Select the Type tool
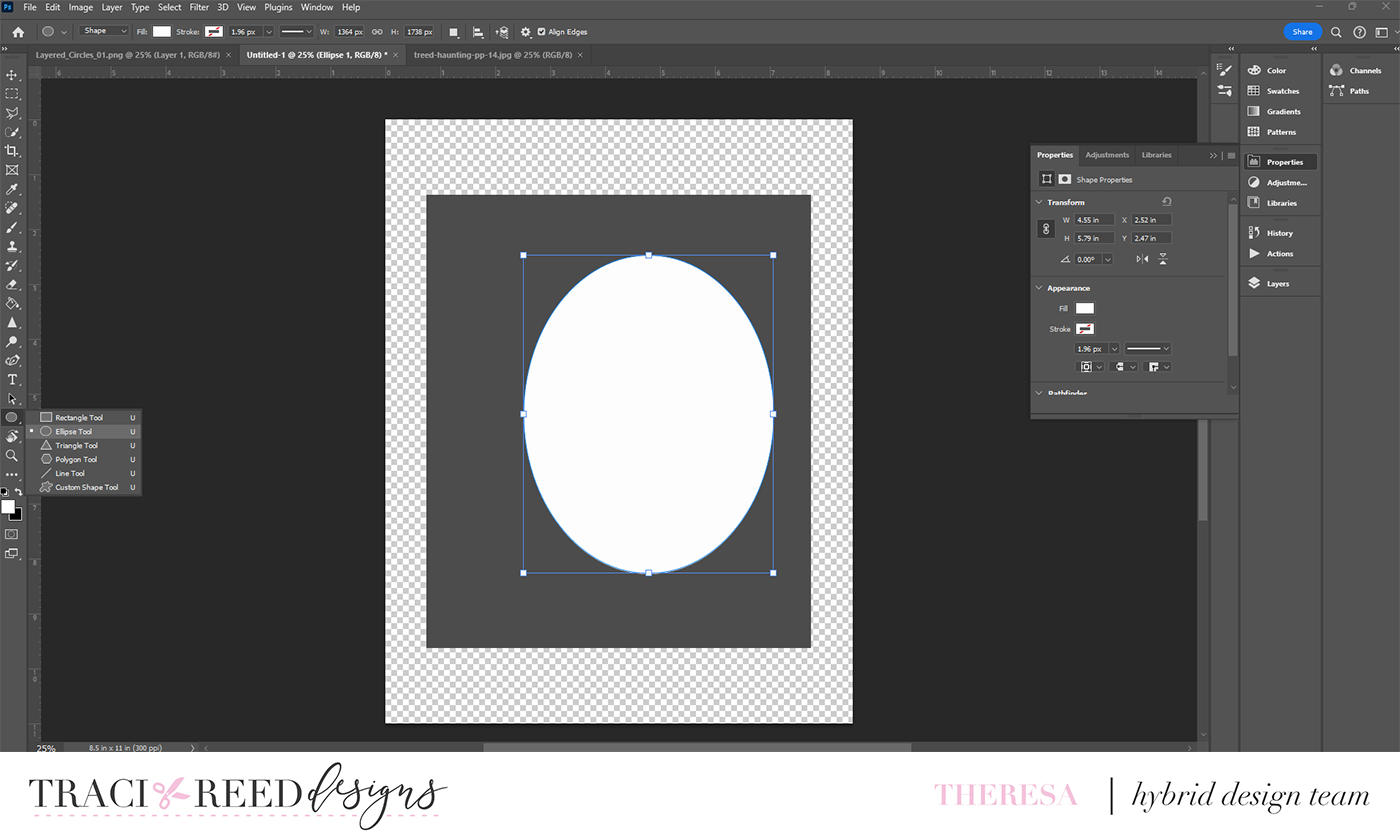 click(x=13, y=380)
